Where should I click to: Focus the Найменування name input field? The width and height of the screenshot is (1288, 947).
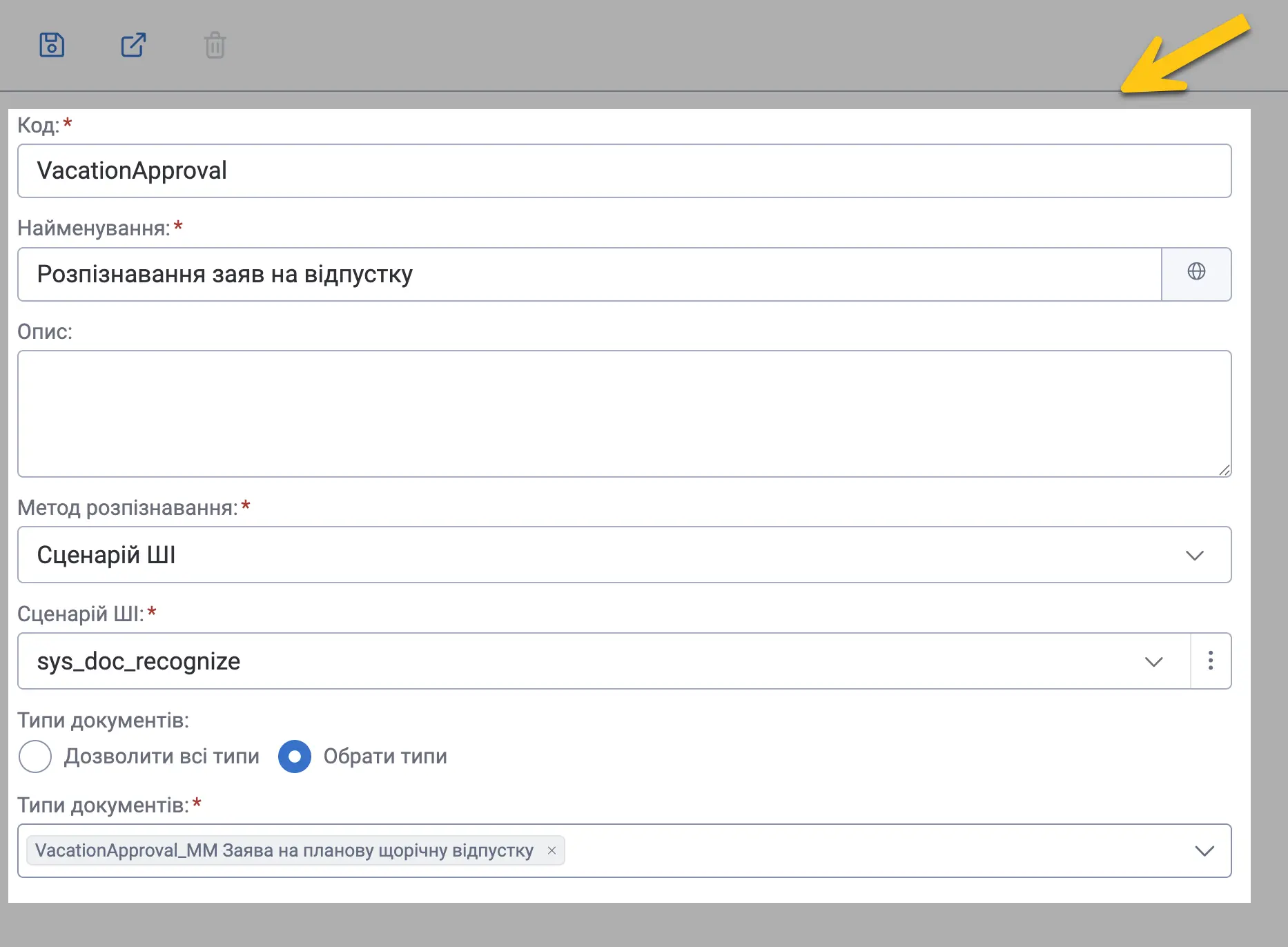pyautogui.click(x=590, y=274)
